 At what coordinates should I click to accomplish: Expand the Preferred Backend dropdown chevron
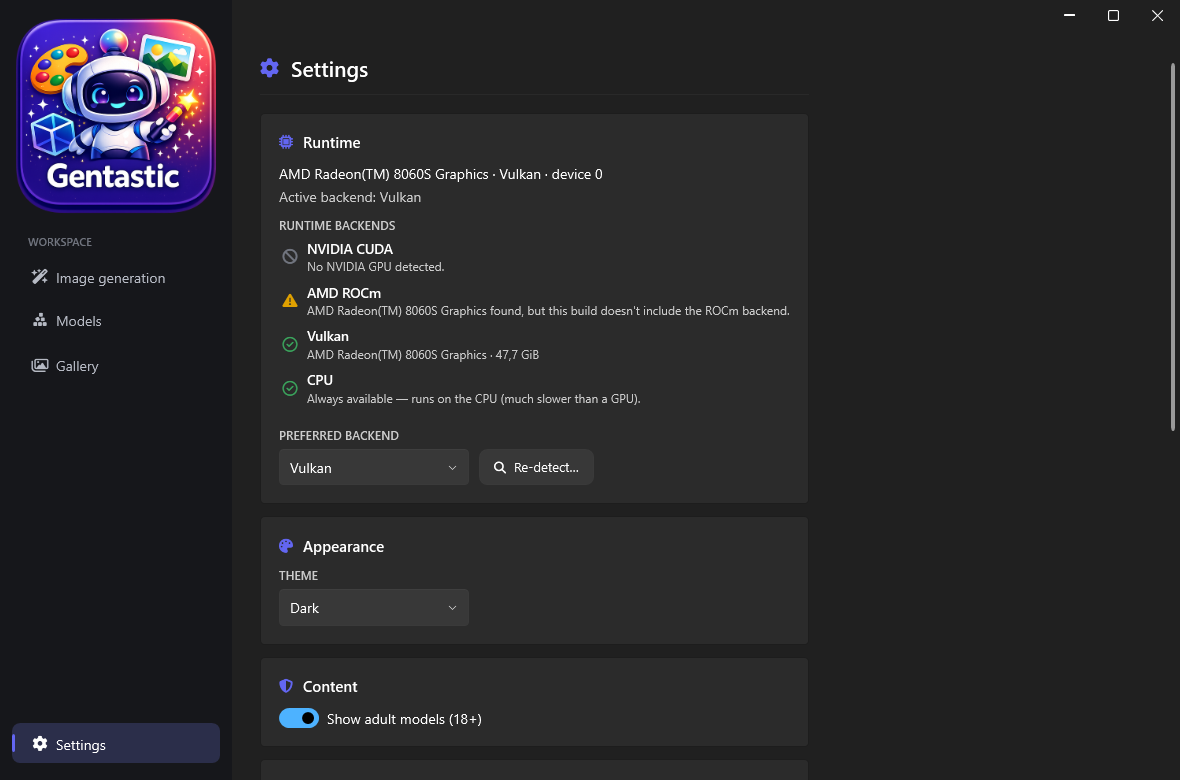452,468
